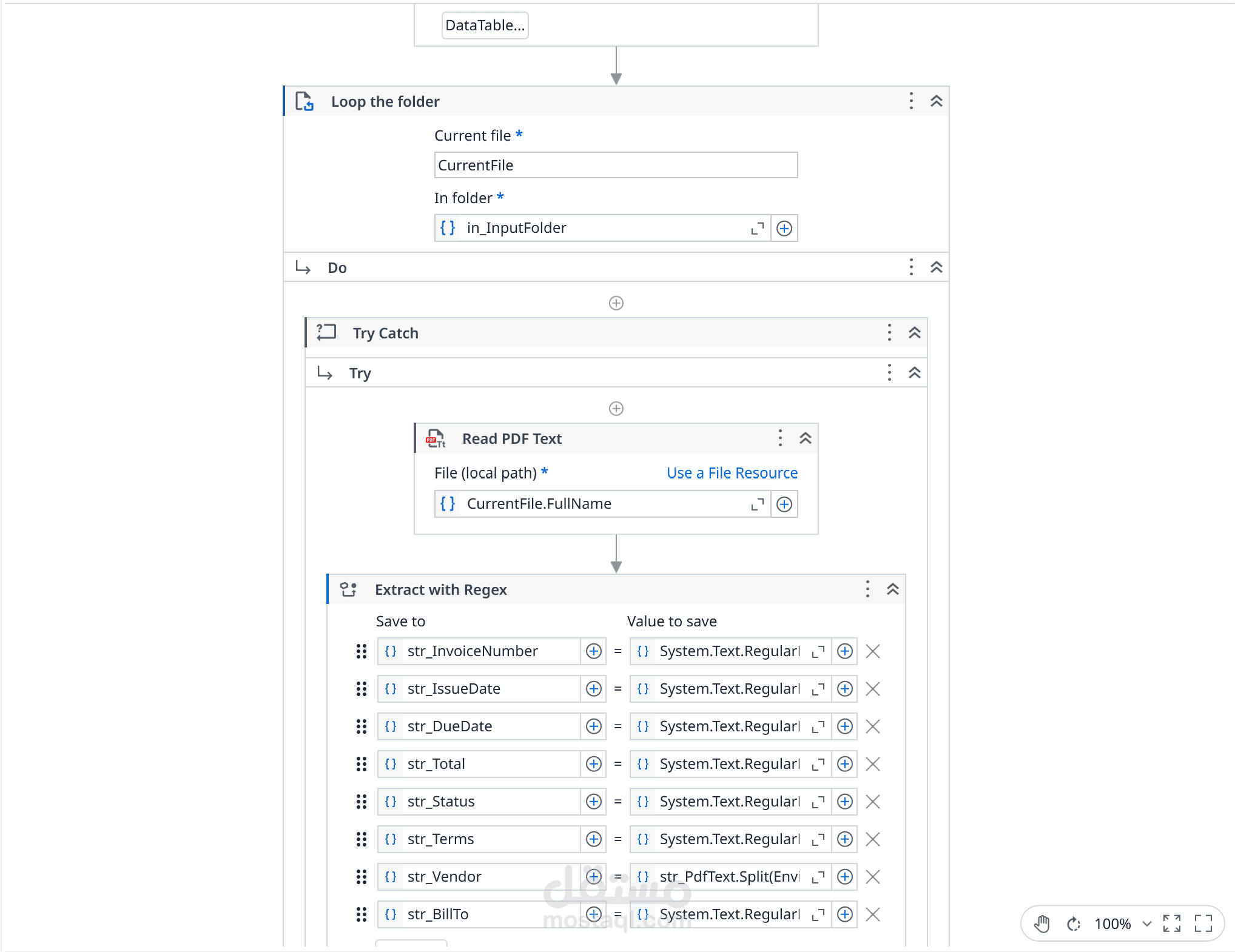Screen dimensions: 1235x952
Task: Click the str_InvoiceNumber variable field
Action: click(479, 651)
